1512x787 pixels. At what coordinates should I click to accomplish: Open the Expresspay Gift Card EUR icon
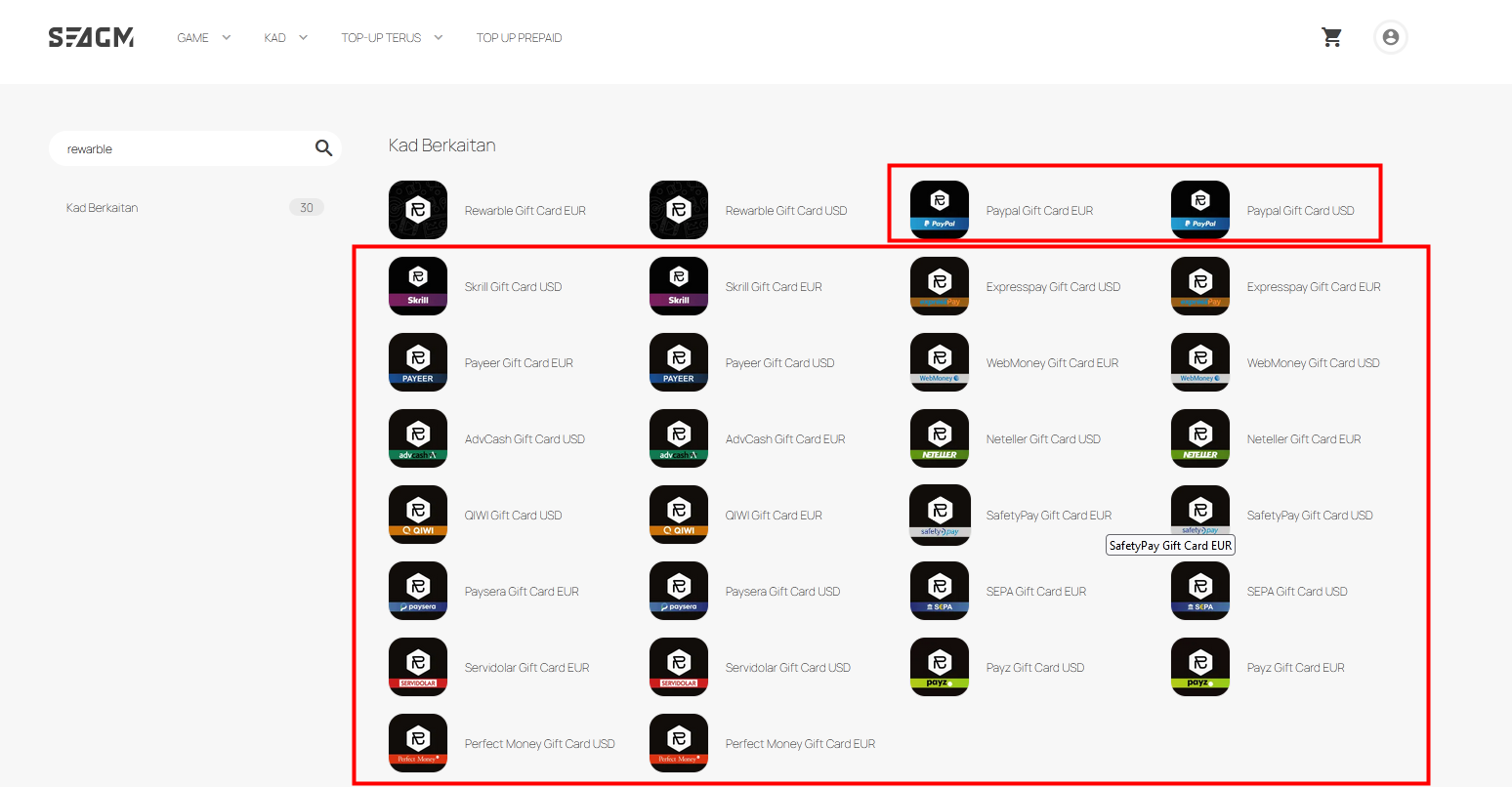coord(1200,286)
